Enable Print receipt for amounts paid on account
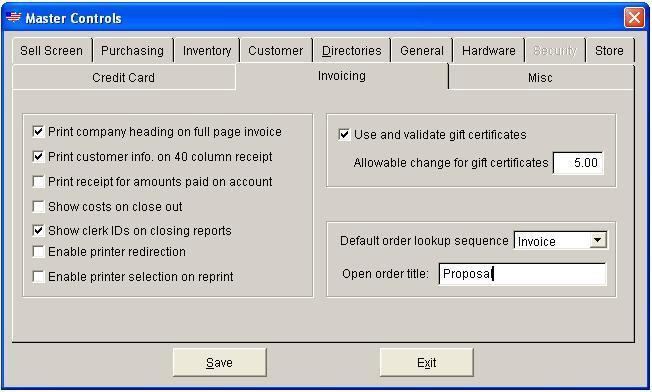The height and width of the screenshot is (392, 652). point(38,182)
